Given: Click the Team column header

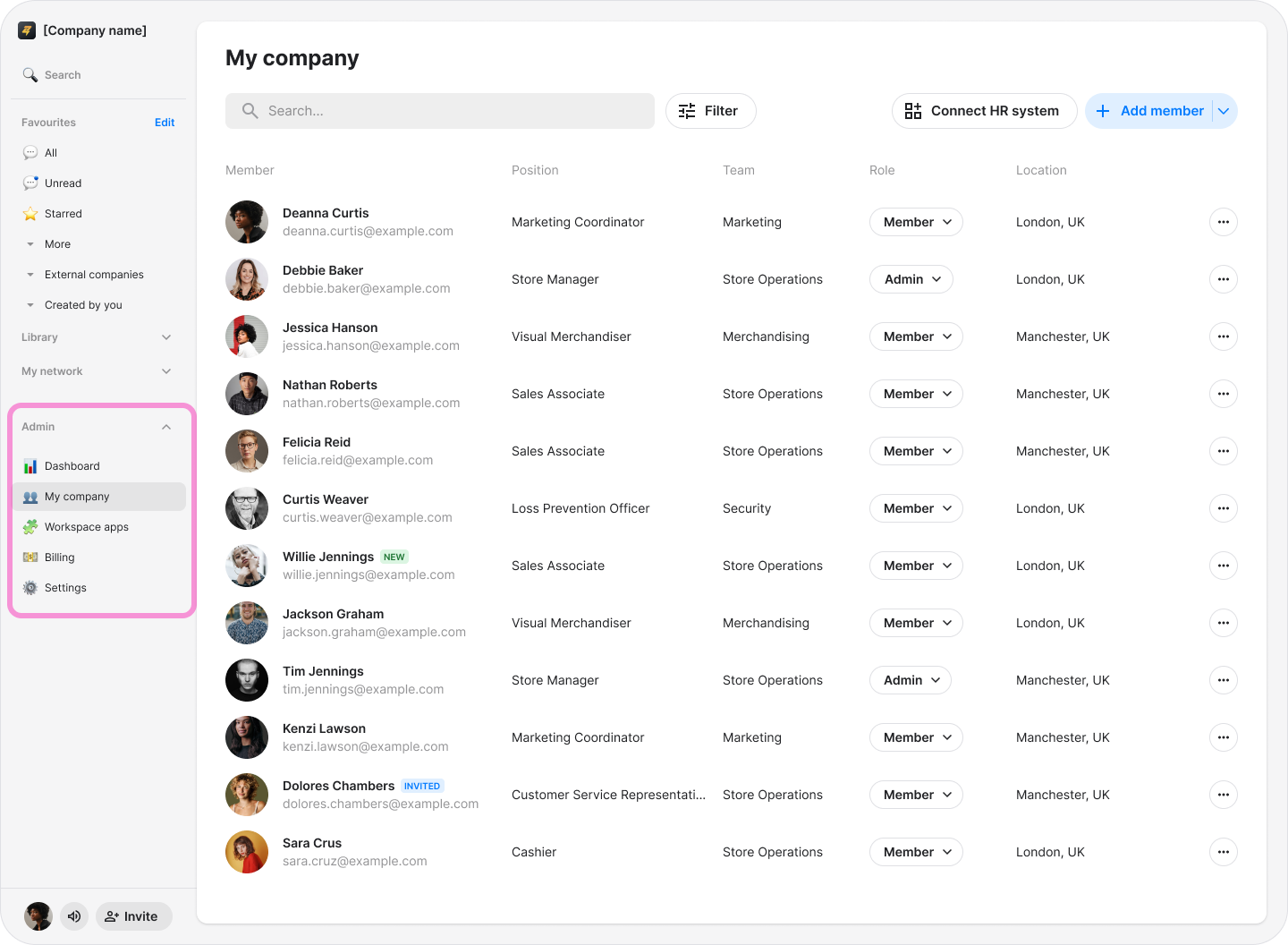Looking at the screenshot, I should tap(739, 170).
